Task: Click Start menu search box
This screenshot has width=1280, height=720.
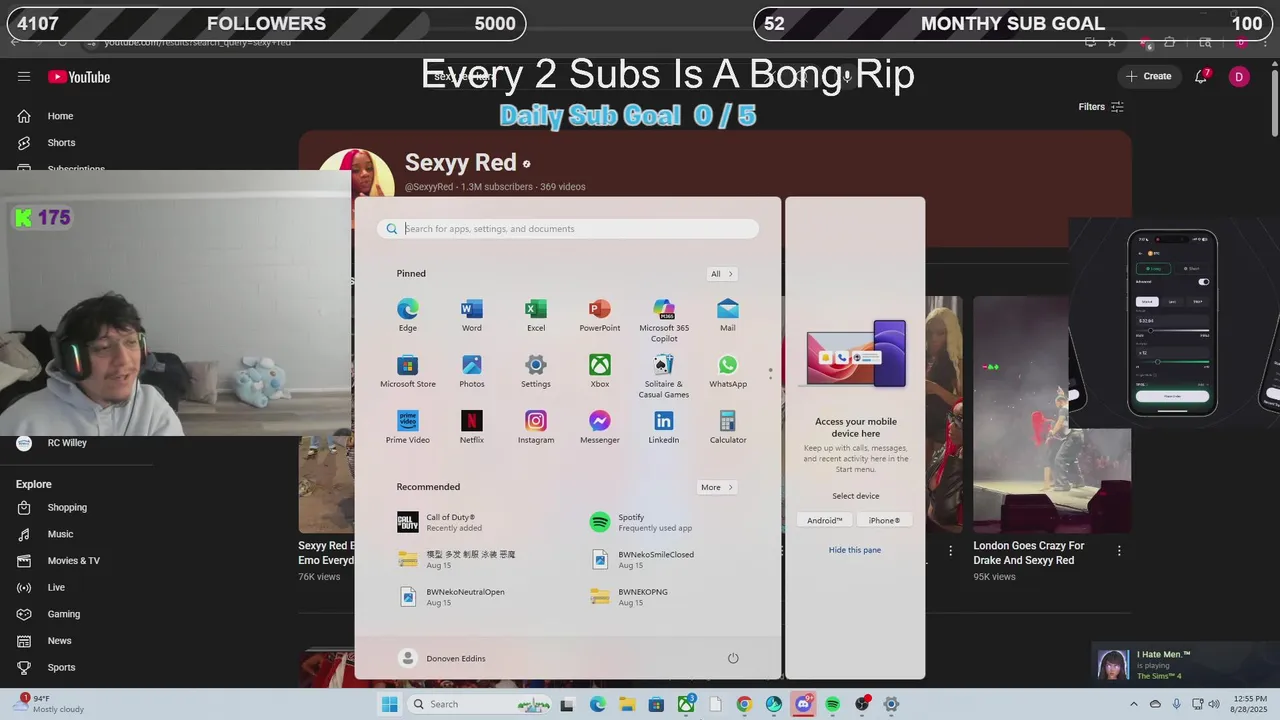Action: tap(568, 229)
